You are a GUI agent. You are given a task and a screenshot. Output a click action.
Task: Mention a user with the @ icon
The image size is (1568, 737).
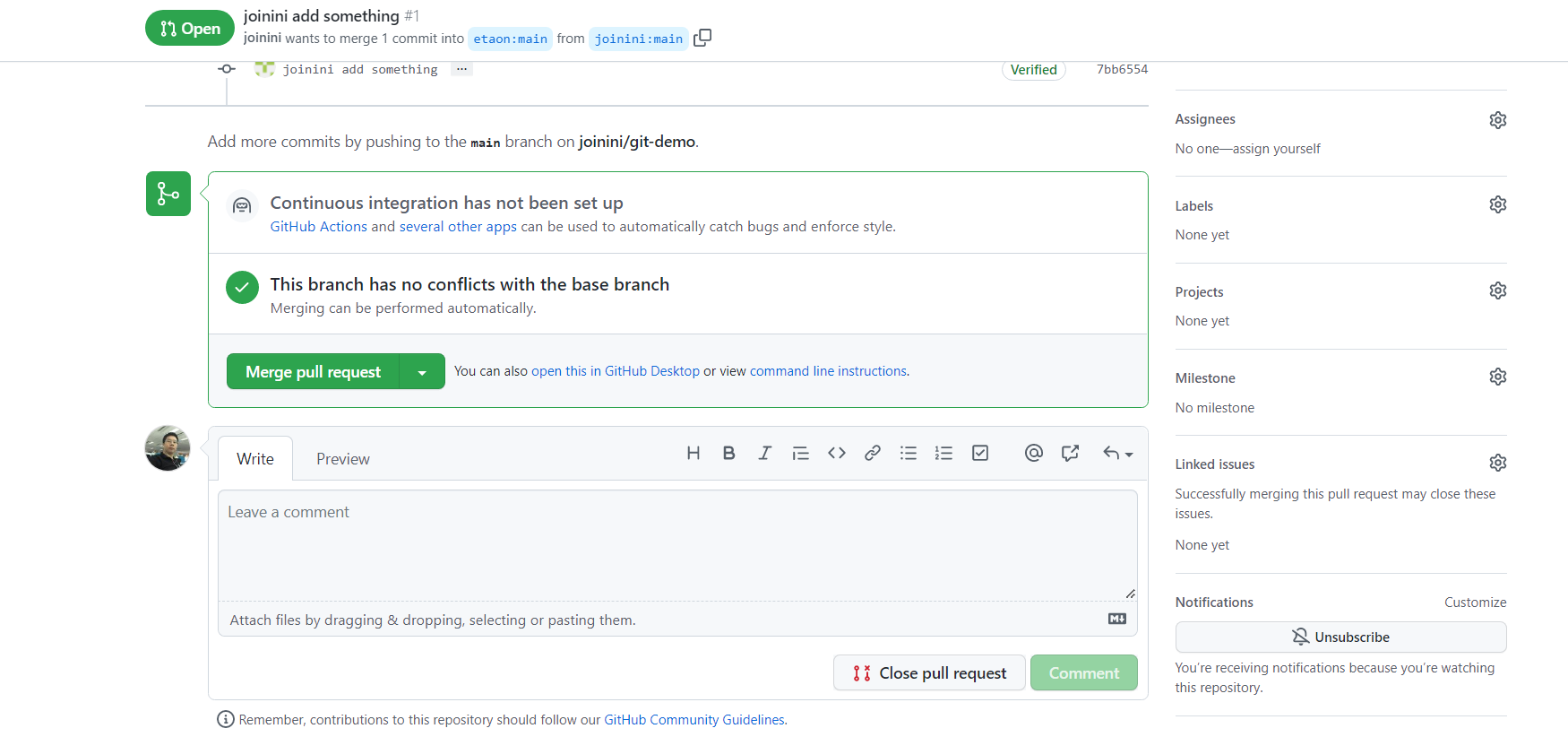coord(1034,454)
